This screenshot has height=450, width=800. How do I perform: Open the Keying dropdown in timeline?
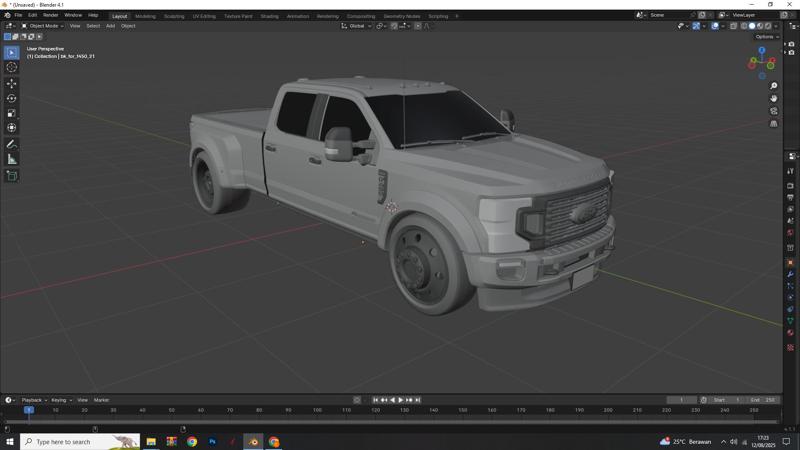tap(62, 400)
